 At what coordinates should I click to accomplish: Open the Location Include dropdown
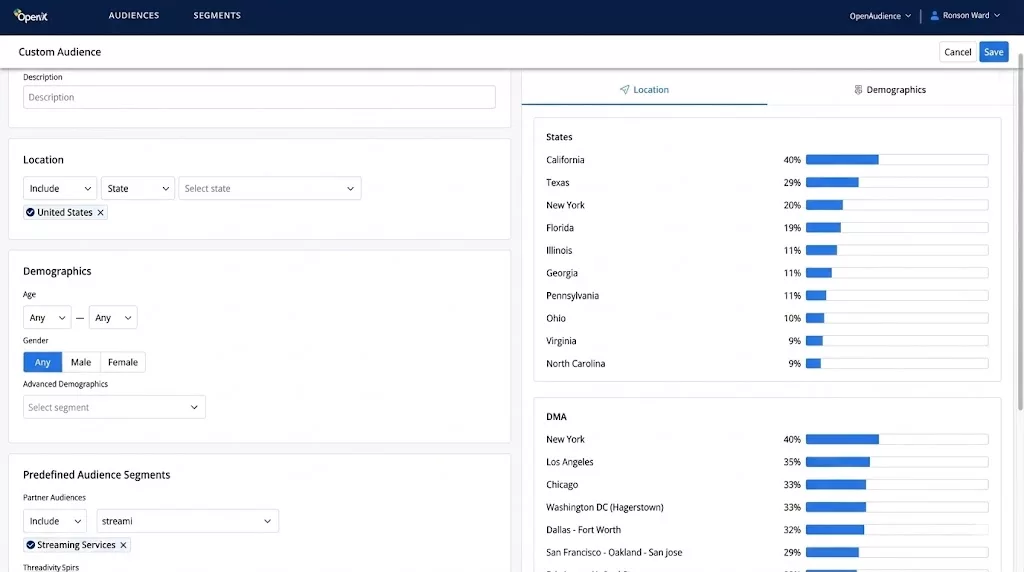(x=60, y=188)
